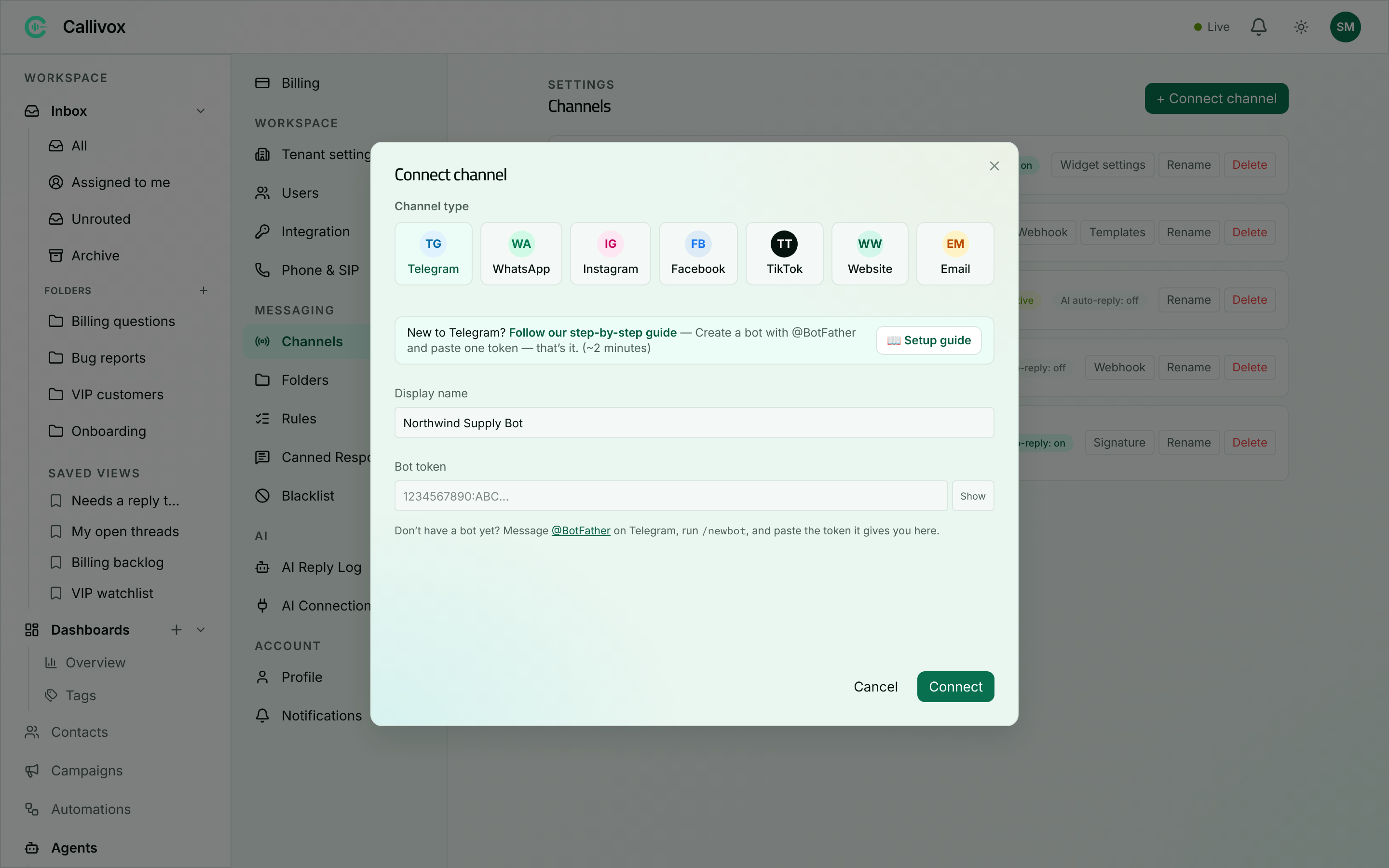This screenshot has height=868, width=1389.
Task: Follow the step-by-step guide link
Action: (592, 332)
